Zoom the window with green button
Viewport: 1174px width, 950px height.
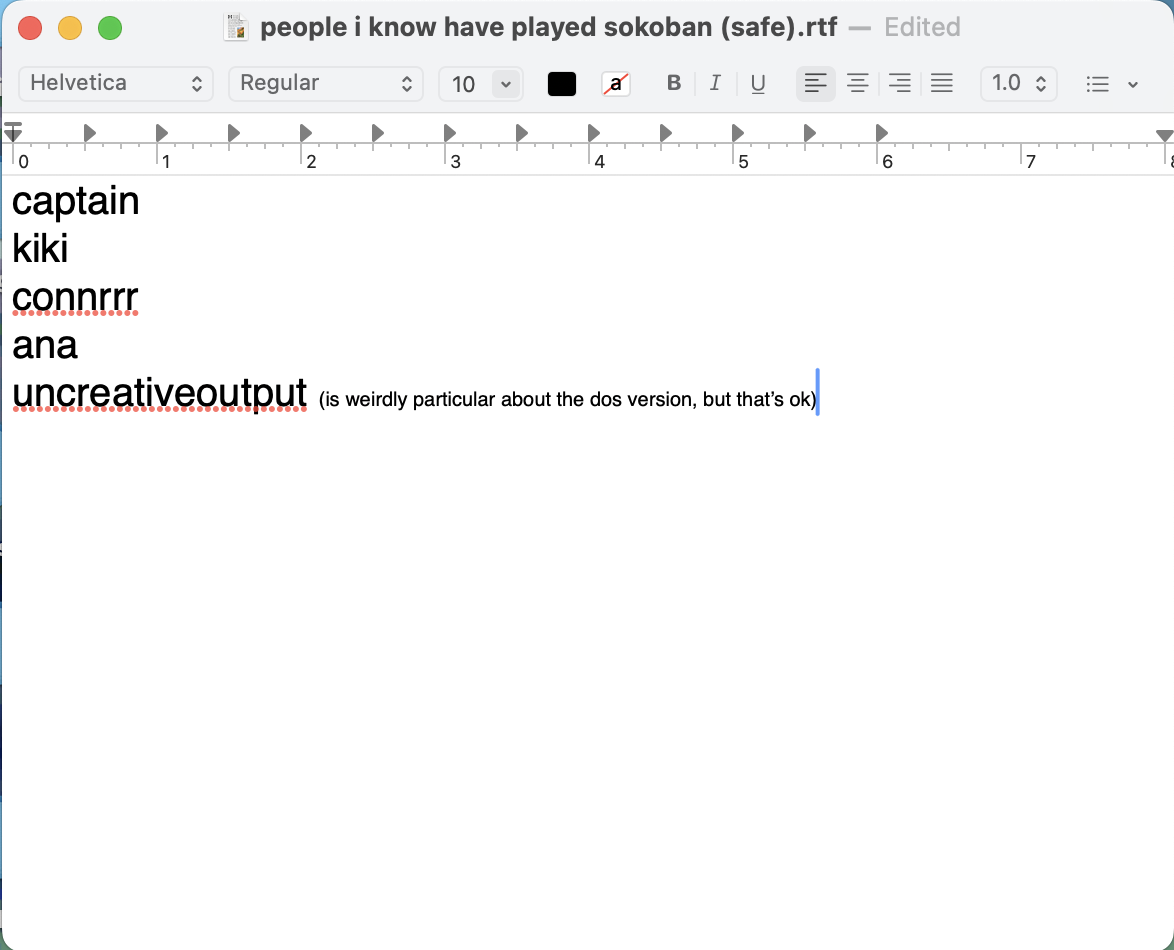(x=110, y=28)
